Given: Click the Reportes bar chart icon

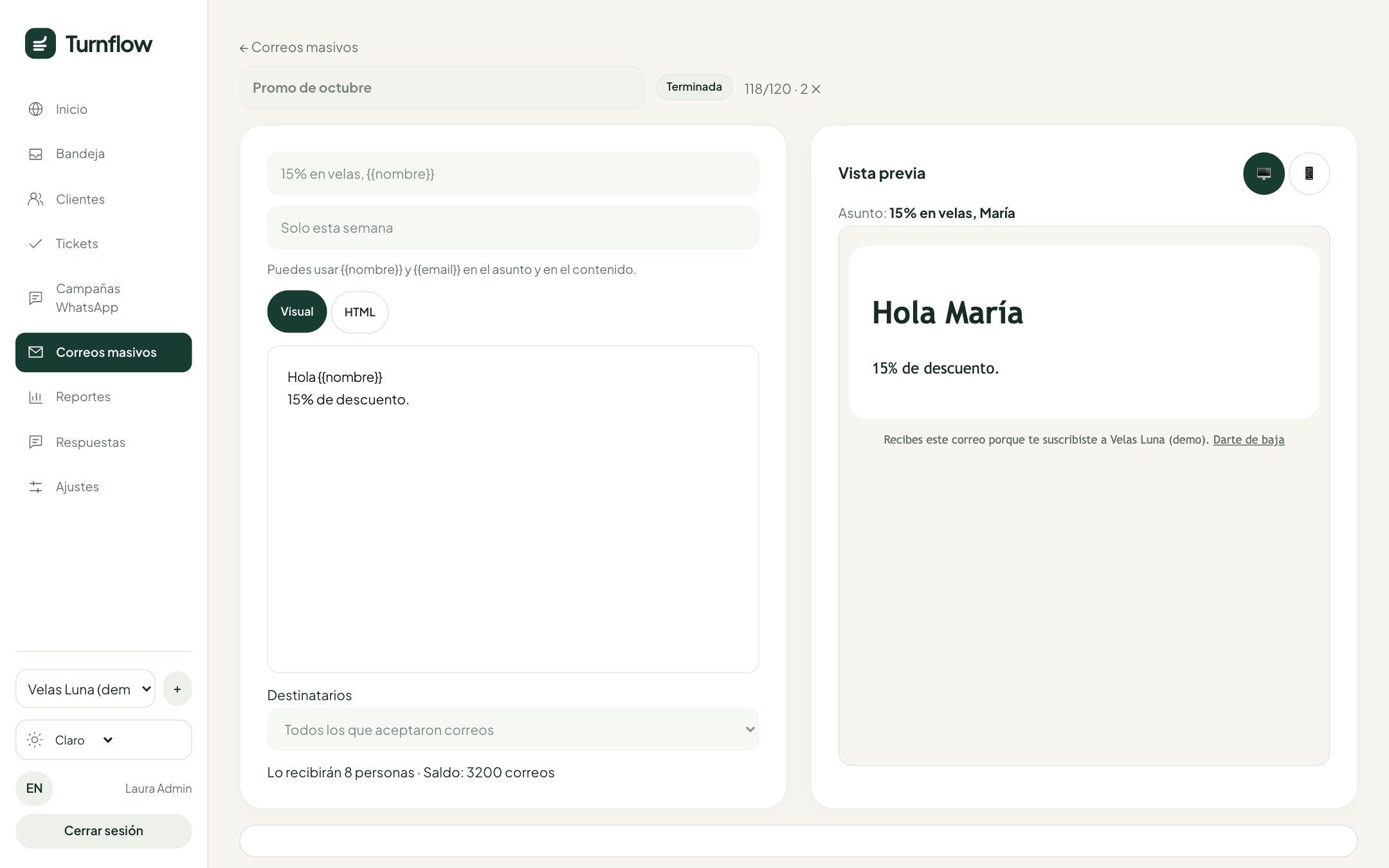Looking at the screenshot, I should tap(36, 397).
